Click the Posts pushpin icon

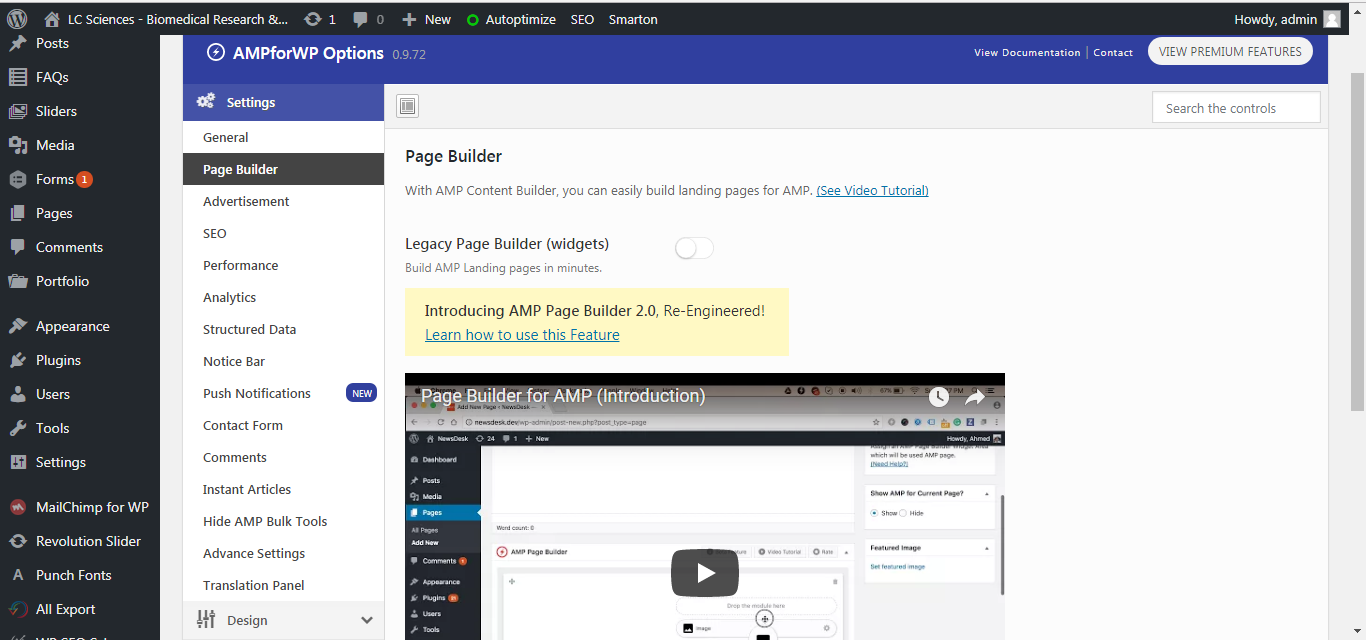point(18,43)
